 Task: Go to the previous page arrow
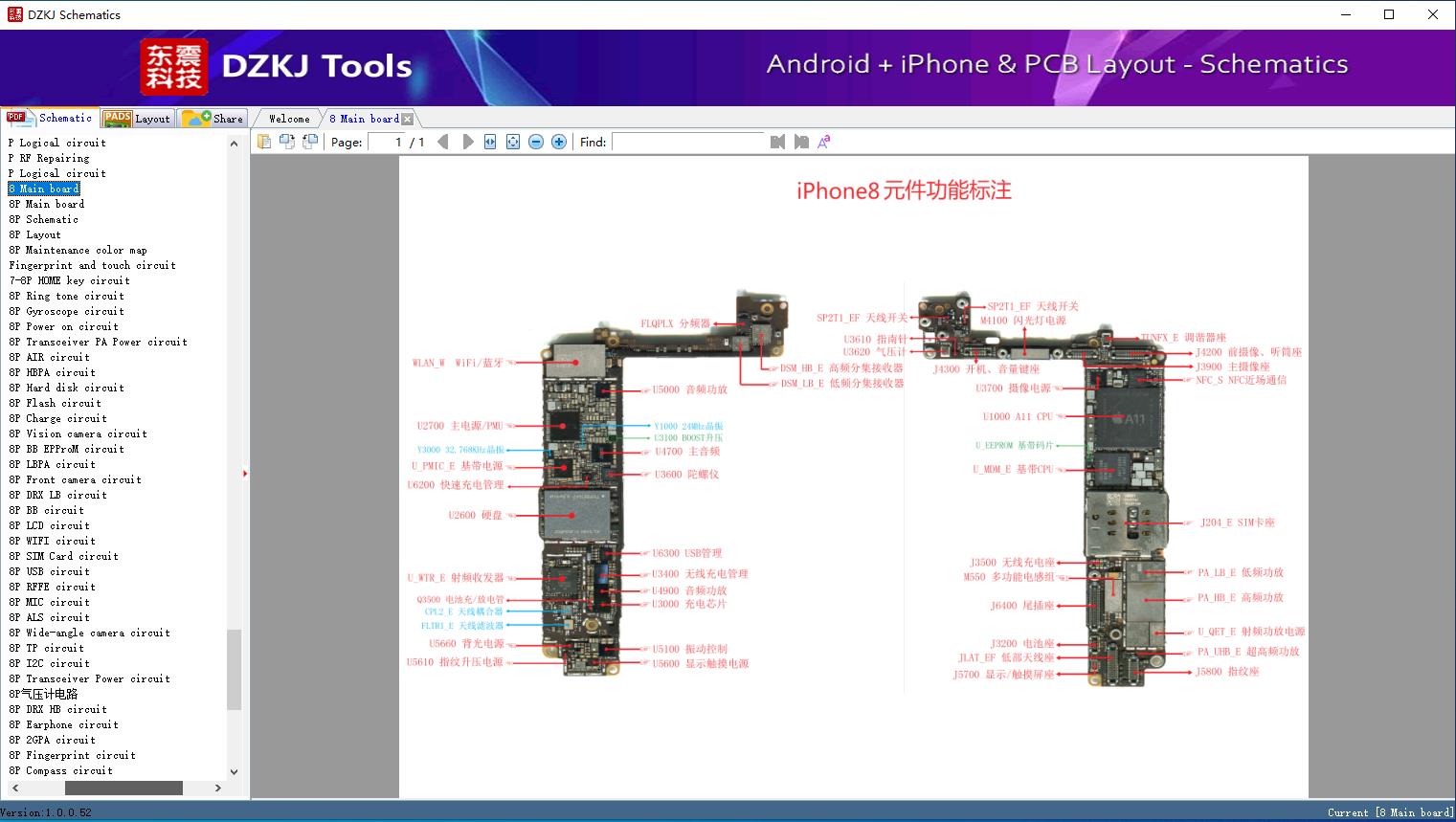(x=442, y=142)
